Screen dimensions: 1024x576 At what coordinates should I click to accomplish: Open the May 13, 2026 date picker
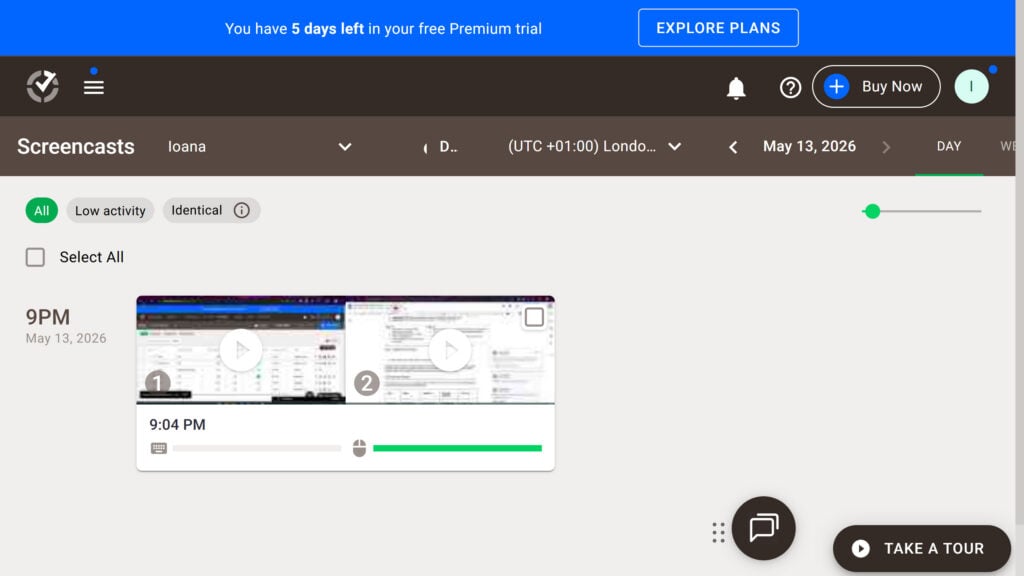click(809, 146)
